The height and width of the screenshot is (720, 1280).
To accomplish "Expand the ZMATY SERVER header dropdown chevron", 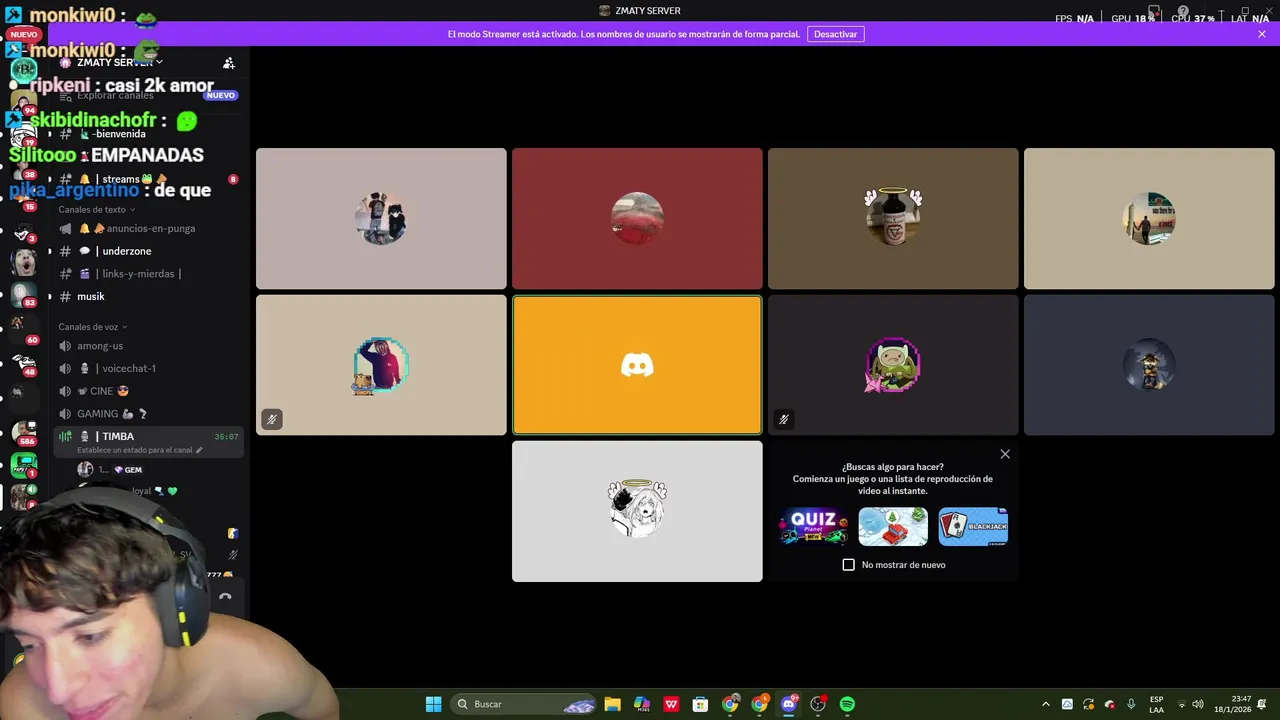I will click(159, 62).
